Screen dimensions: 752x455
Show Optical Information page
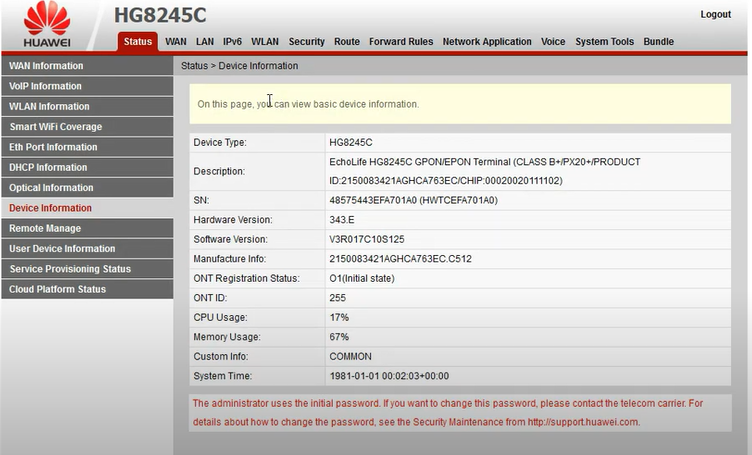[51, 188]
